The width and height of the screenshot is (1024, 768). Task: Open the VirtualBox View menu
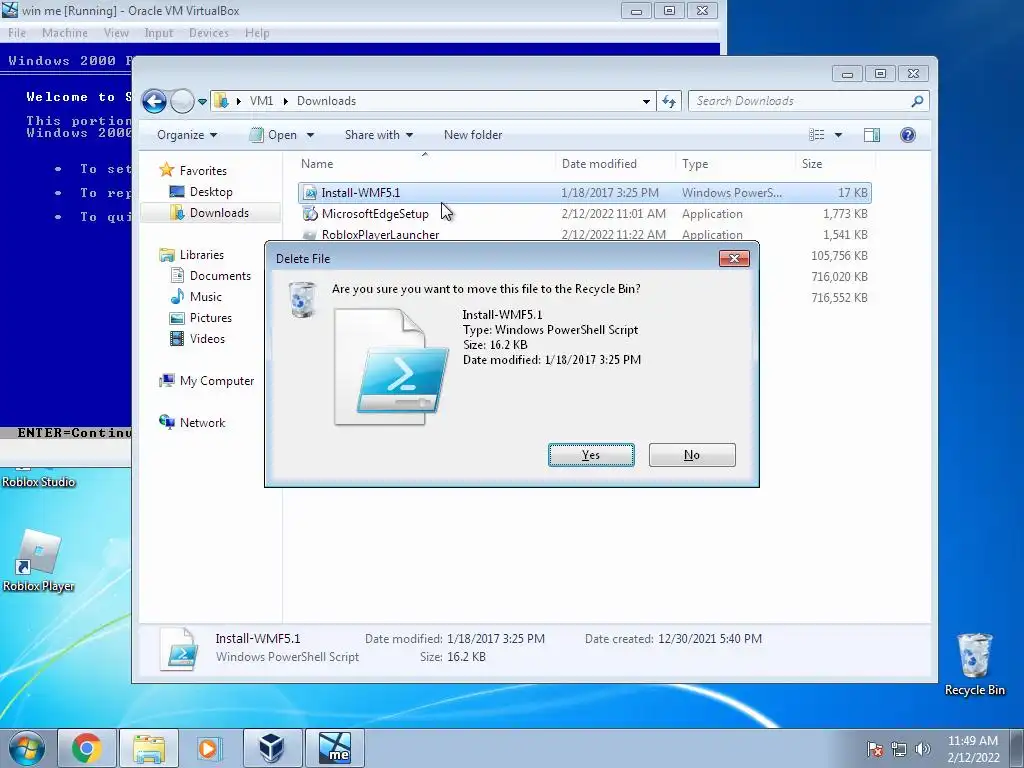coord(116,33)
